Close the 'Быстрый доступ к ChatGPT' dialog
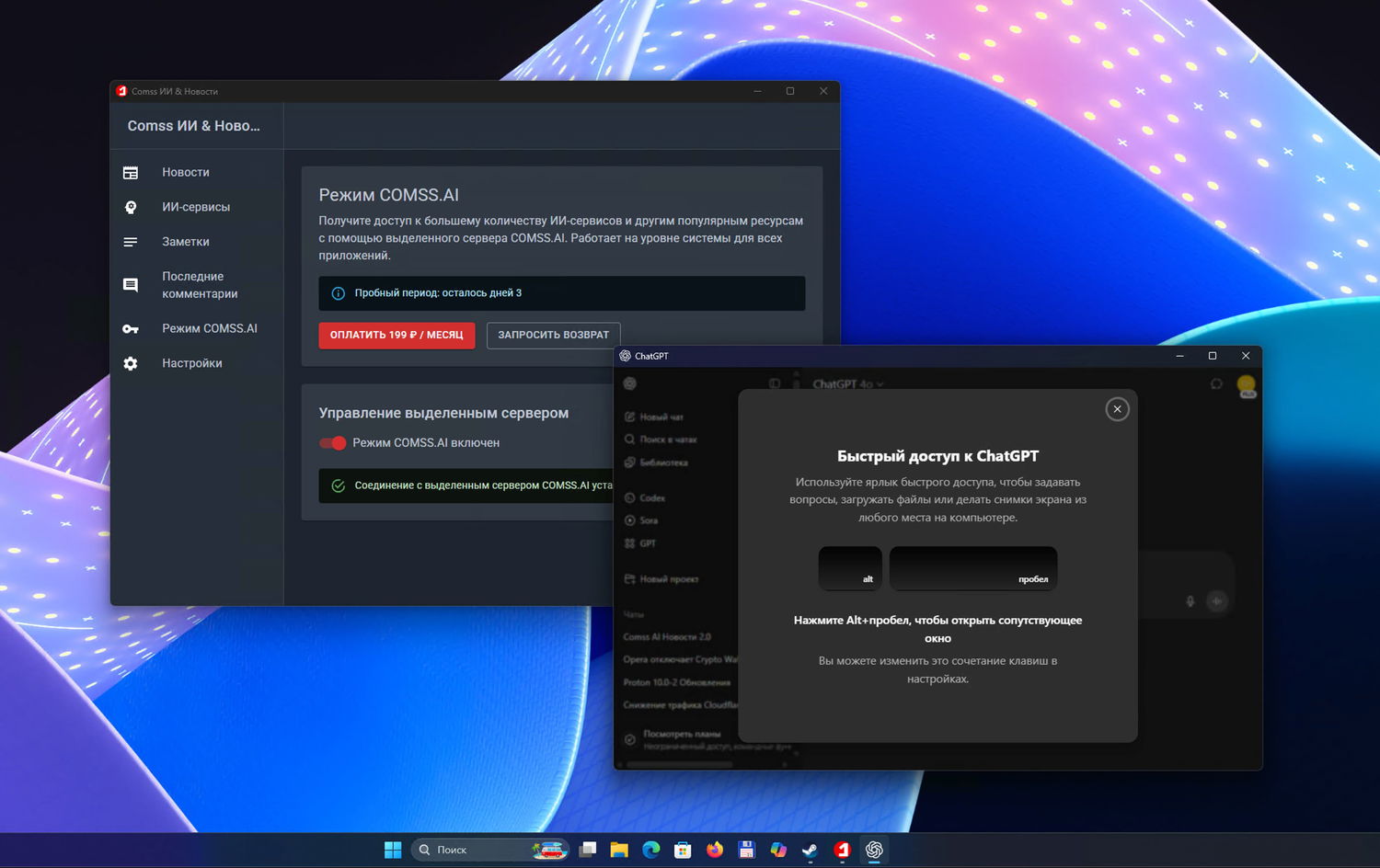Viewport: 1380px width, 868px height. point(1117,409)
